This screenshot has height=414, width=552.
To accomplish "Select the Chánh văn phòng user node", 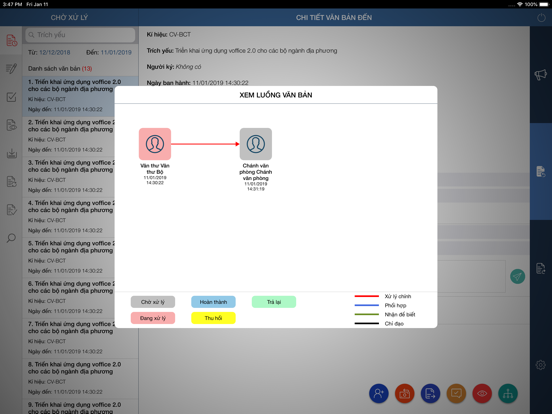I will pos(256,144).
